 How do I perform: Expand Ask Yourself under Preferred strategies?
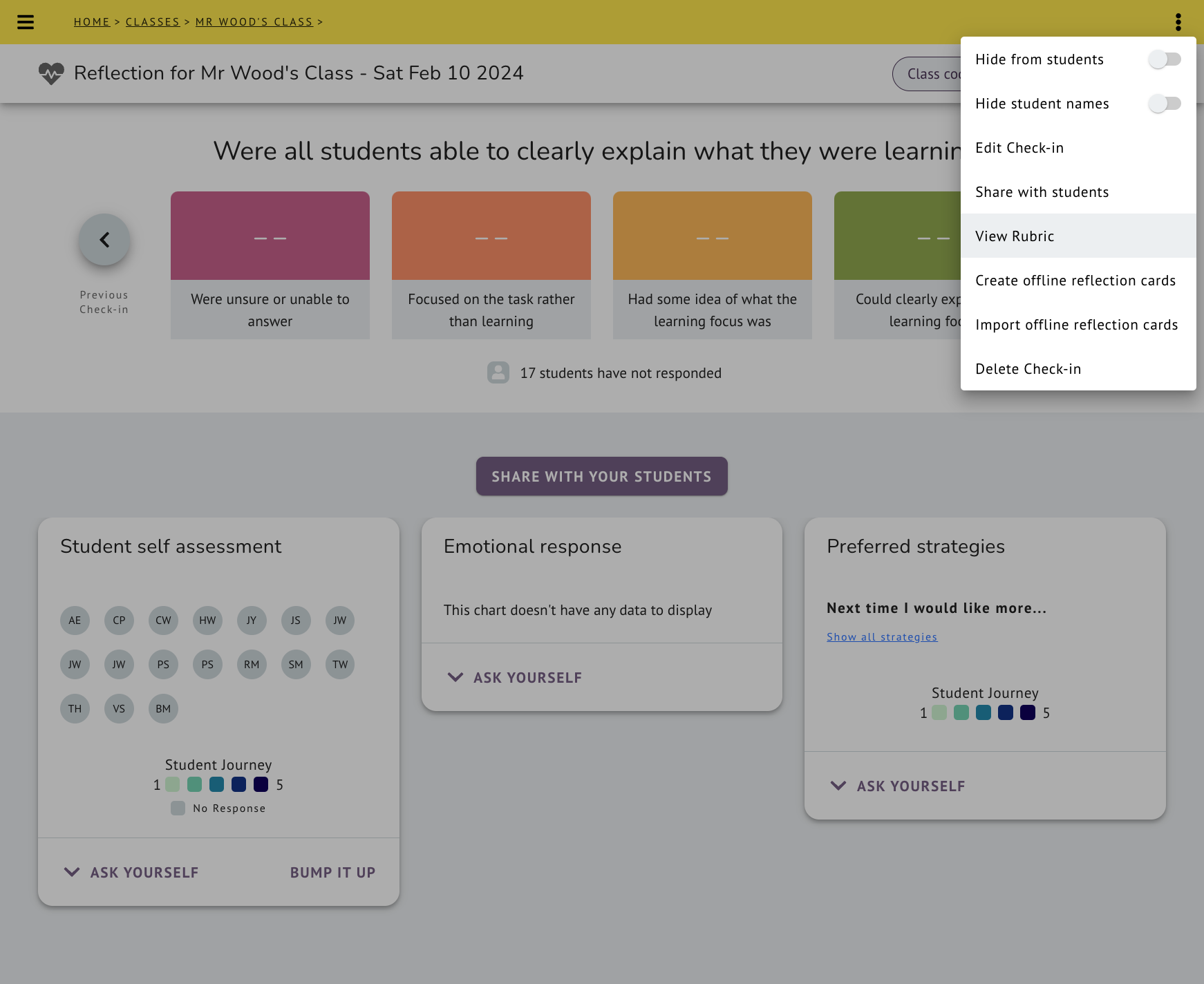point(898,786)
